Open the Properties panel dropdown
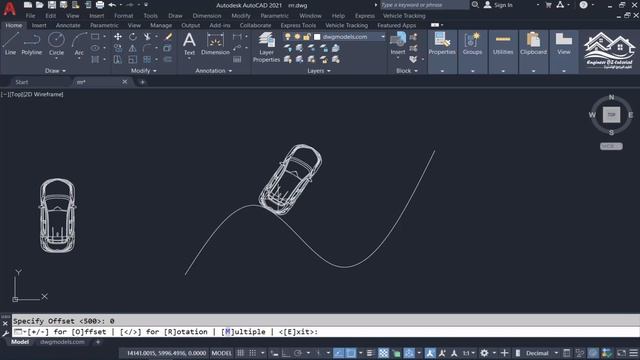Viewport: 640px width, 360px height. click(x=442, y=71)
